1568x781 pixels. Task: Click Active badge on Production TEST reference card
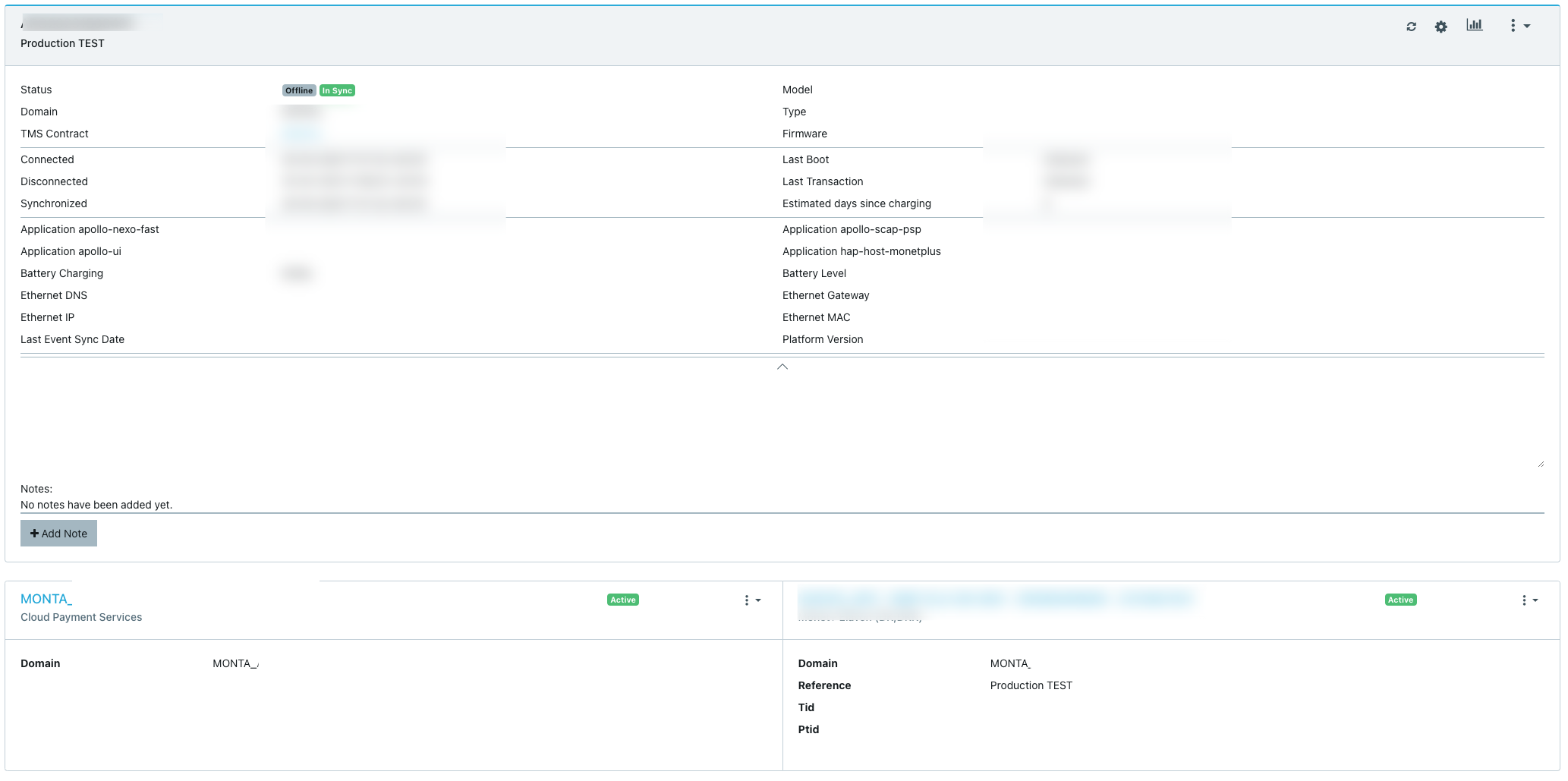(x=1400, y=600)
